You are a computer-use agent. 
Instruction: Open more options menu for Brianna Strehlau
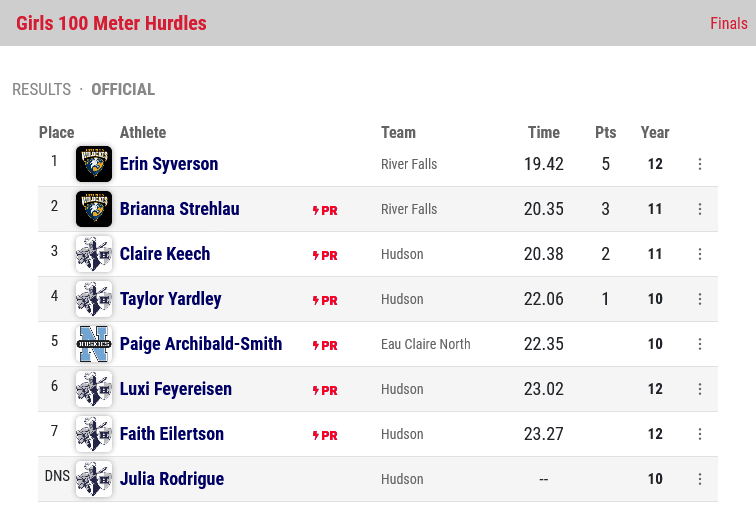click(700, 209)
